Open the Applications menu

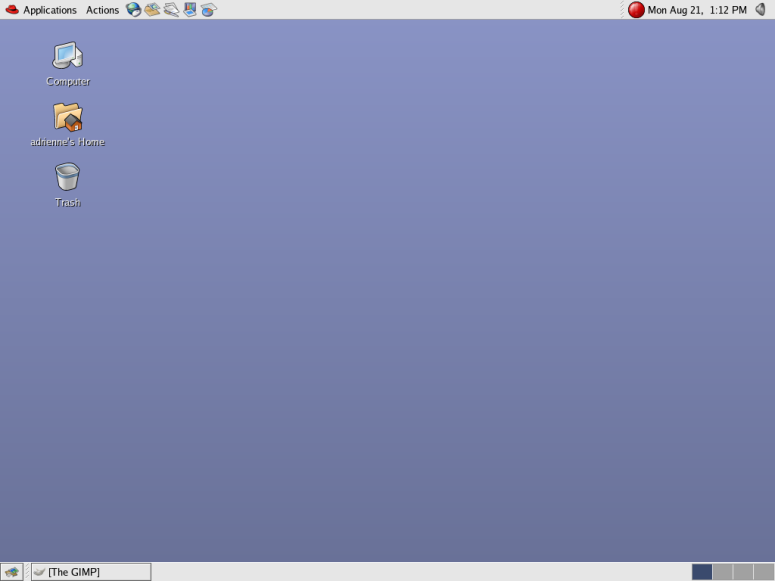[49, 10]
